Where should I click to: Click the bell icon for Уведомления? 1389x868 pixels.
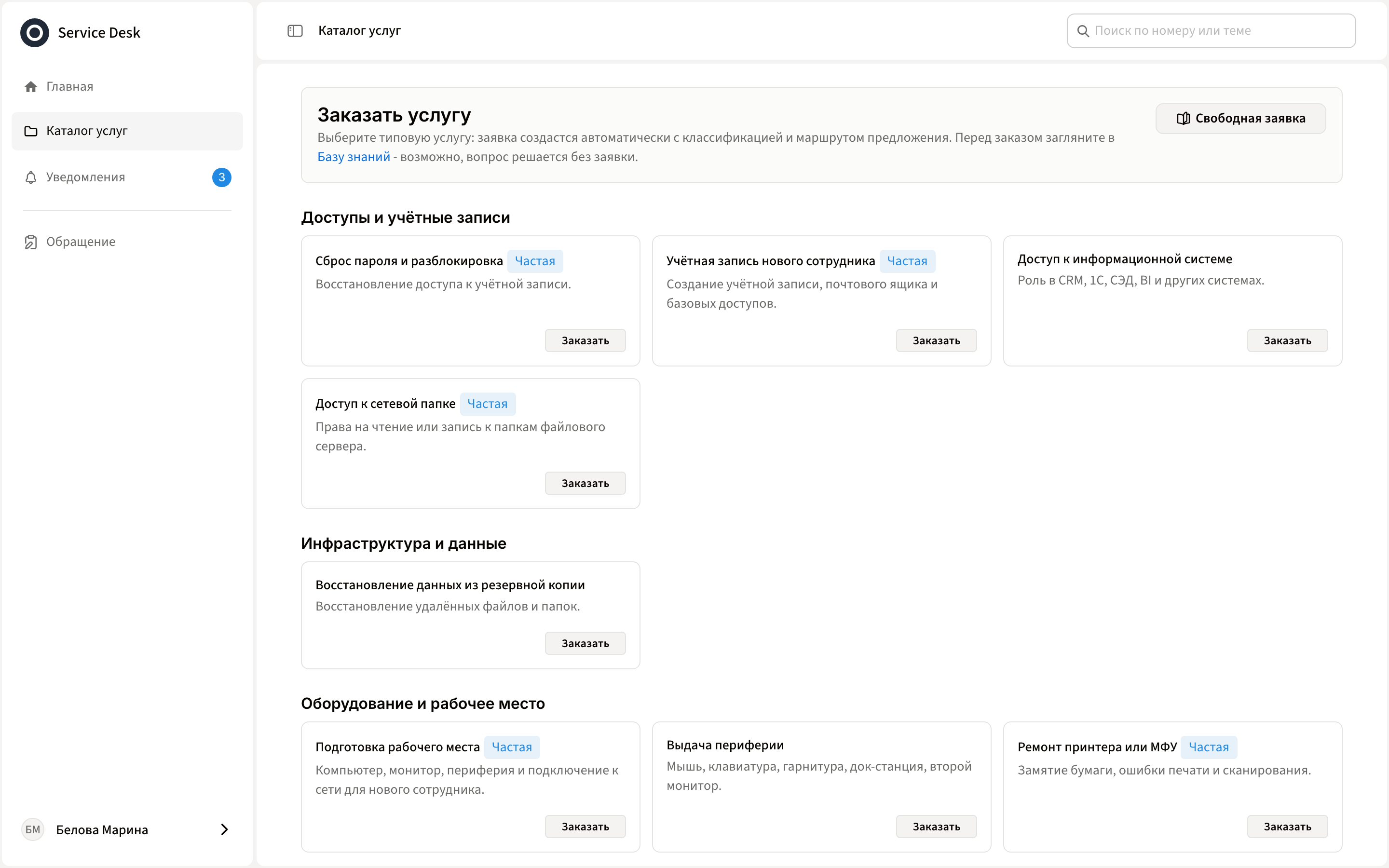pos(31,177)
